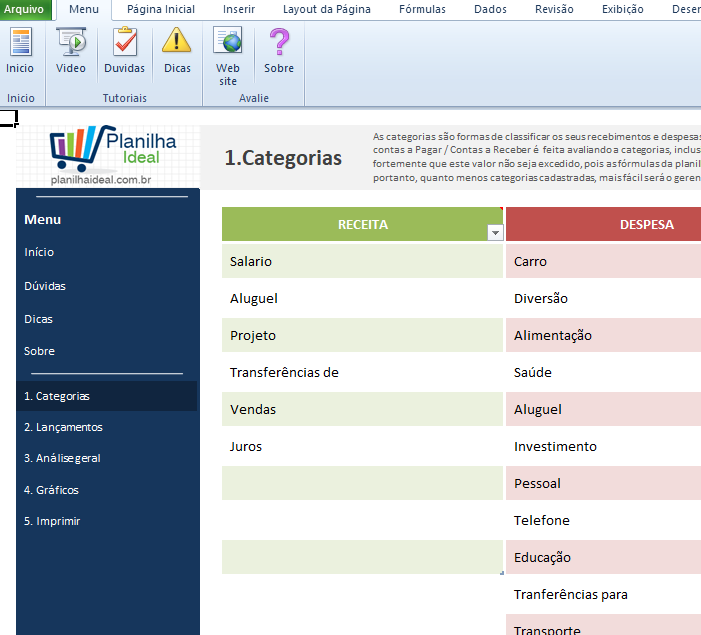This screenshot has width=701, height=635.
Task: Select the Diversão despesa cell
Action: click(604, 298)
